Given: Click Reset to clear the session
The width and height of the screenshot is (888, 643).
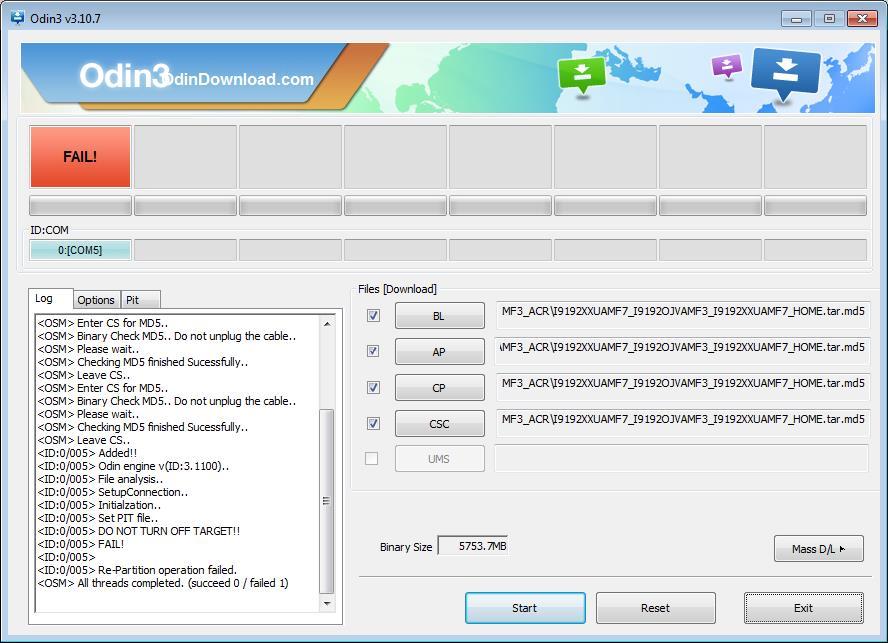Looking at the screenshot, I should (x=655, y=608).
